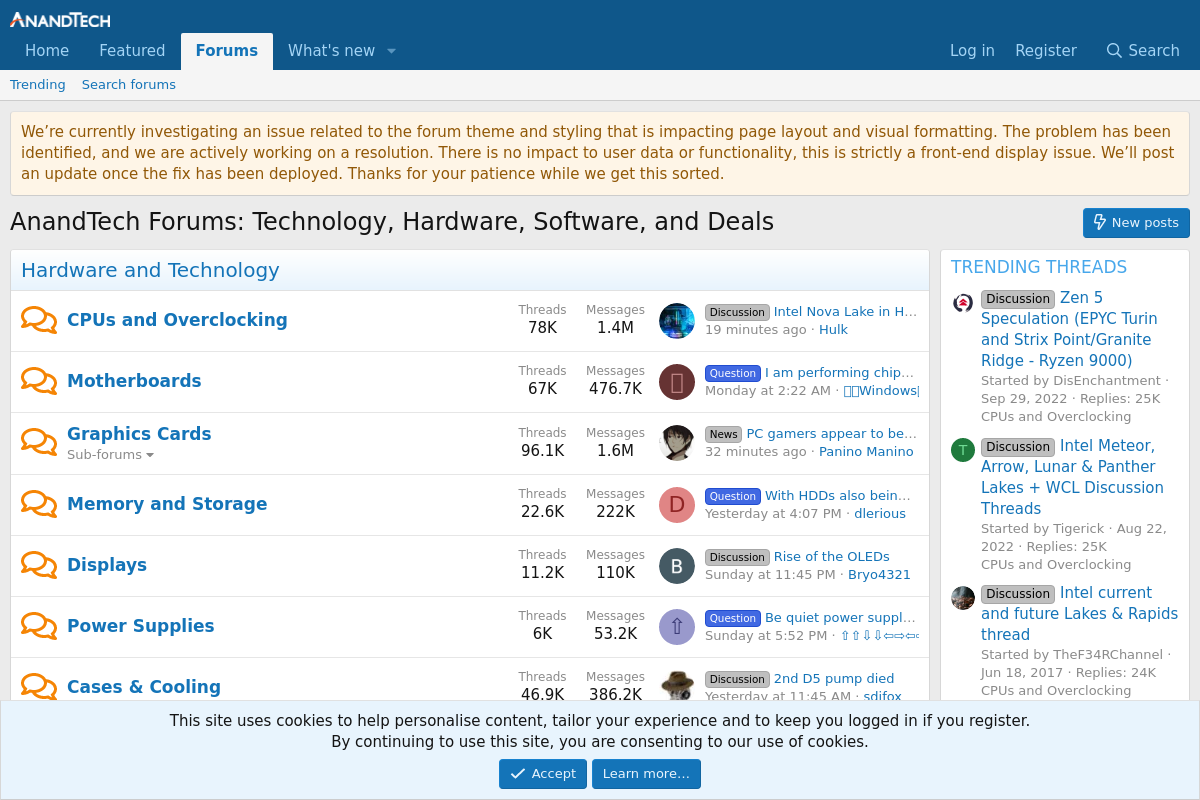The image size is (1200, 800).
Task: Open 'With HDDs also being' question thread
Action: [x=838, y=496]
